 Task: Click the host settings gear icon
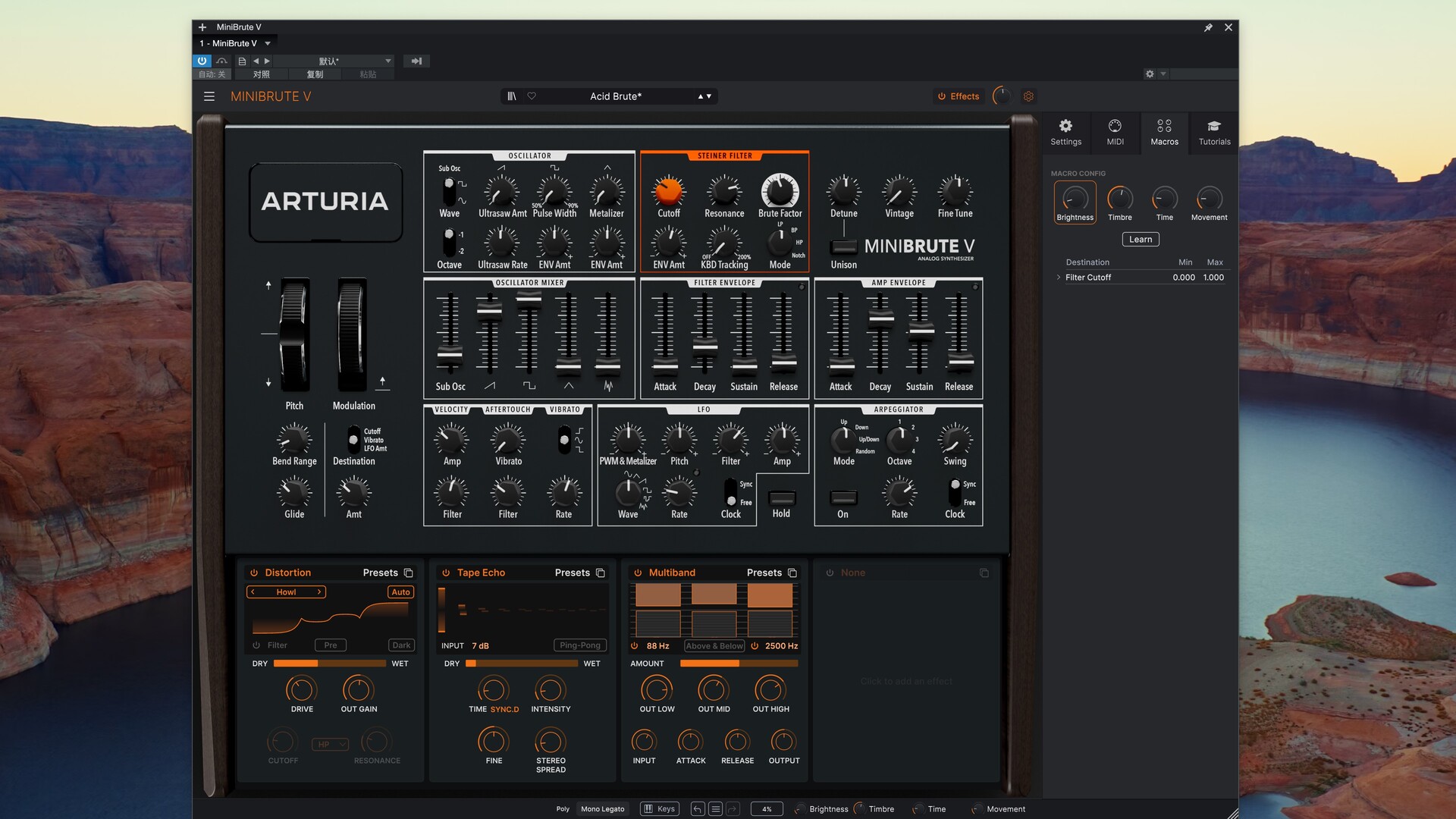click(1150, 74)
